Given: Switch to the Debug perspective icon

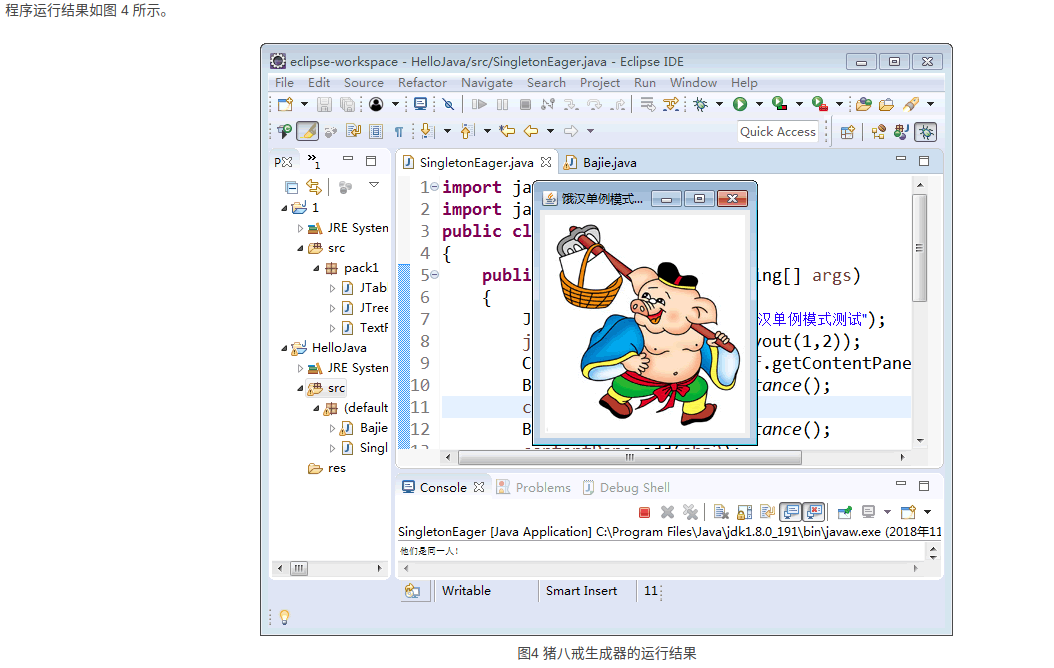Looking at the screenshot, I should tap(926, 132).
